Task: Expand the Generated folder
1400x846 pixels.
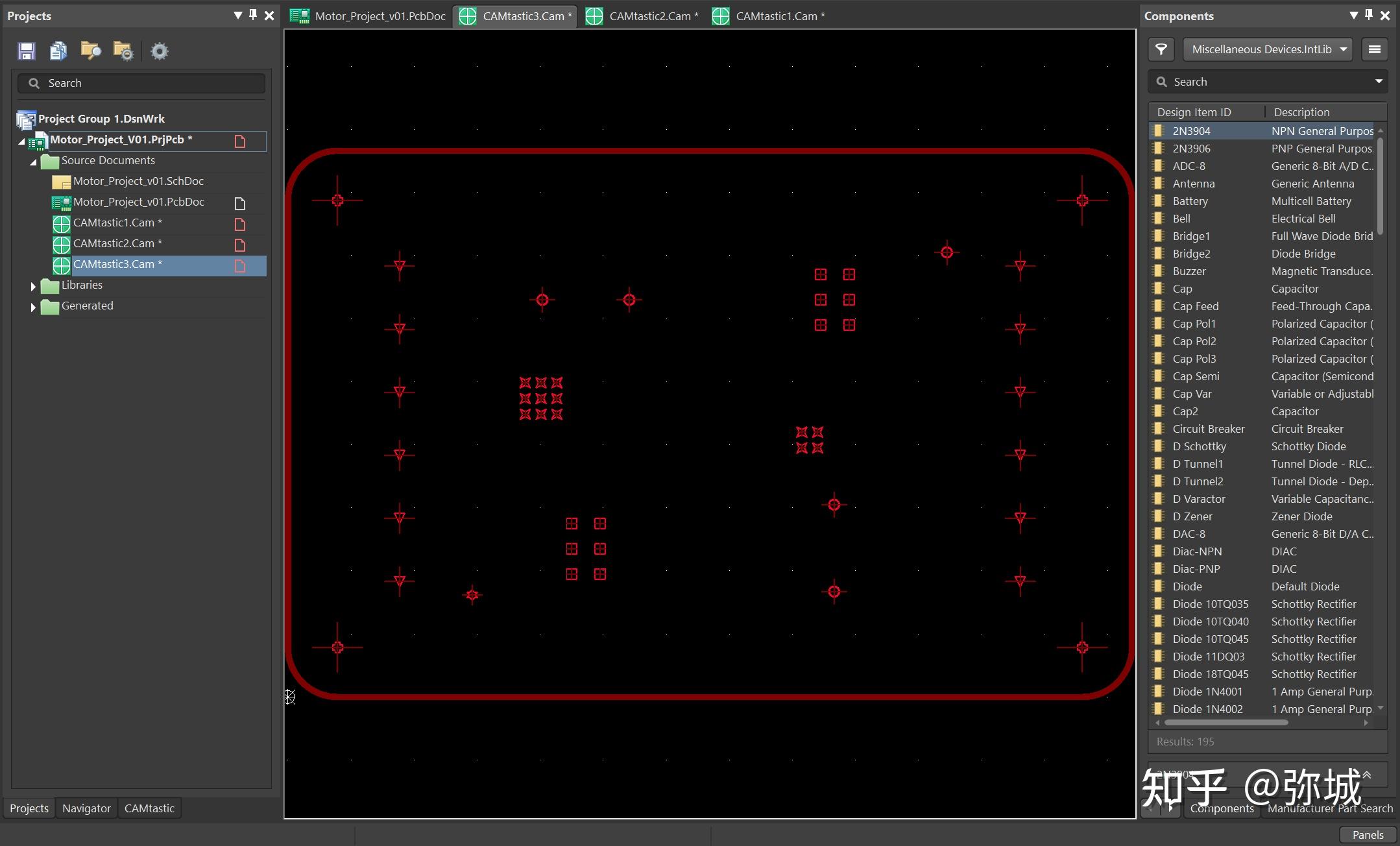Action: pos(33,307)
